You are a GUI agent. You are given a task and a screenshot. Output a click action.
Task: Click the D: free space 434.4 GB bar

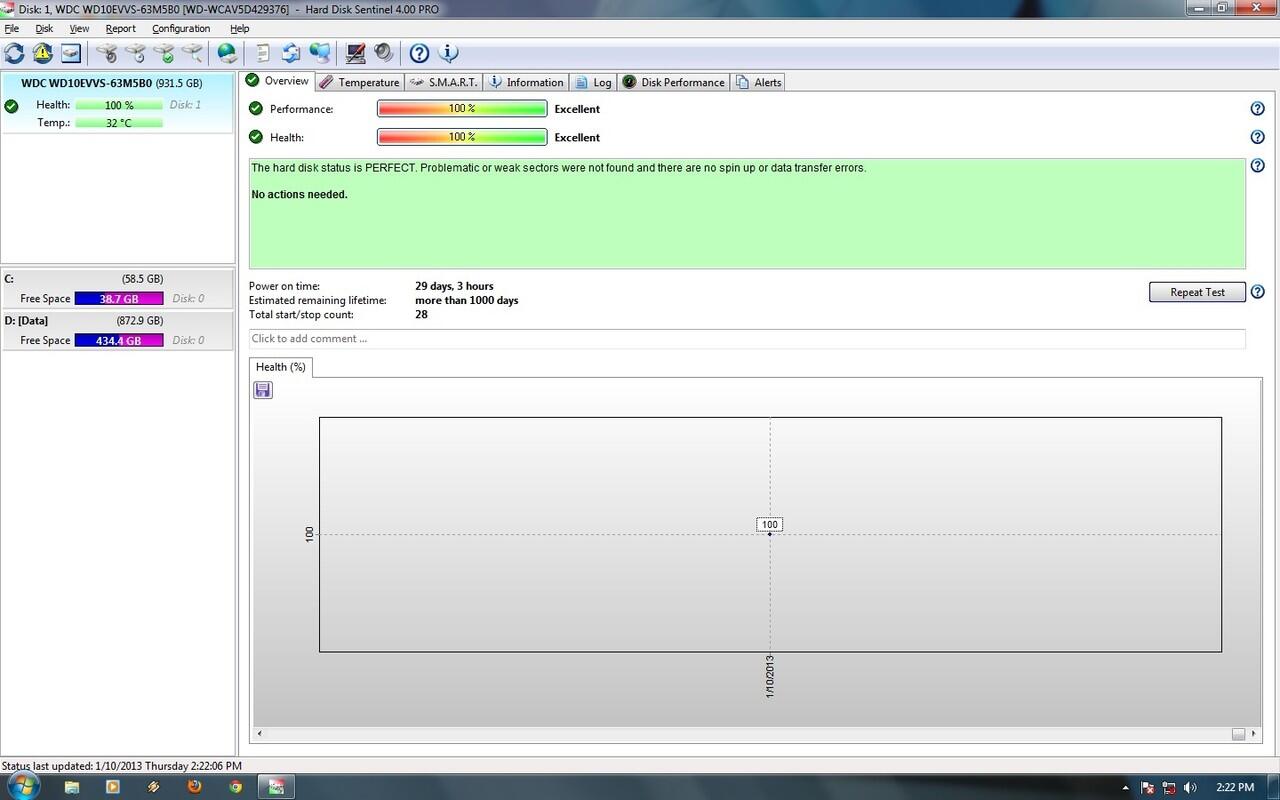tap(118, 341)
